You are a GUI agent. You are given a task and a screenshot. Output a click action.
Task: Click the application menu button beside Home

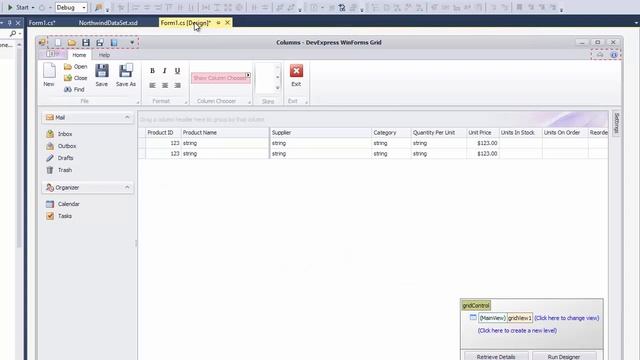pos(53,54)
